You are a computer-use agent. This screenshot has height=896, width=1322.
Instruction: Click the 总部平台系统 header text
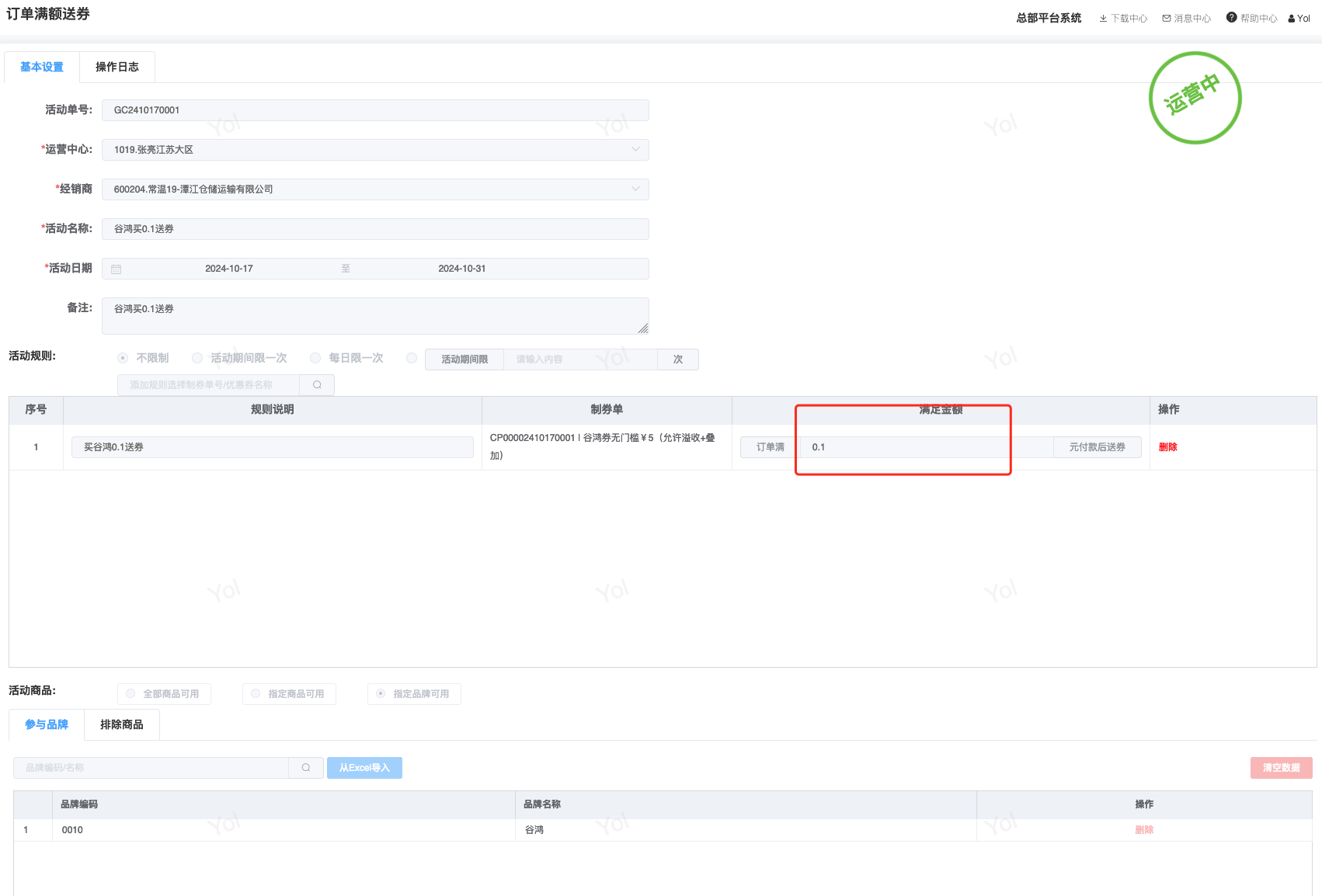(1049, 18)
